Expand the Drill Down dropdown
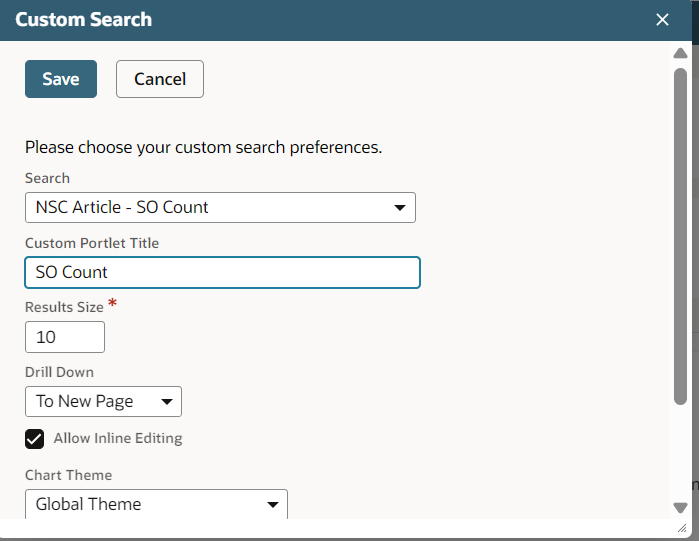This screenshot has height=541, width=699. [x=103, y=402]
